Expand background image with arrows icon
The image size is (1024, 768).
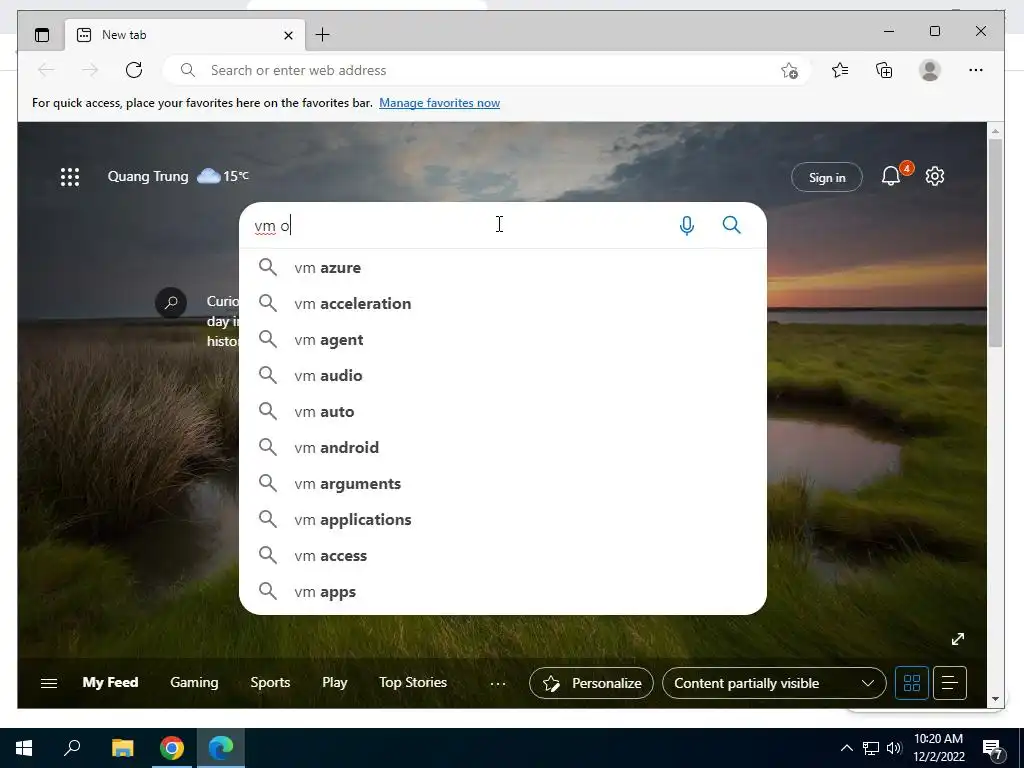point(957,639)
